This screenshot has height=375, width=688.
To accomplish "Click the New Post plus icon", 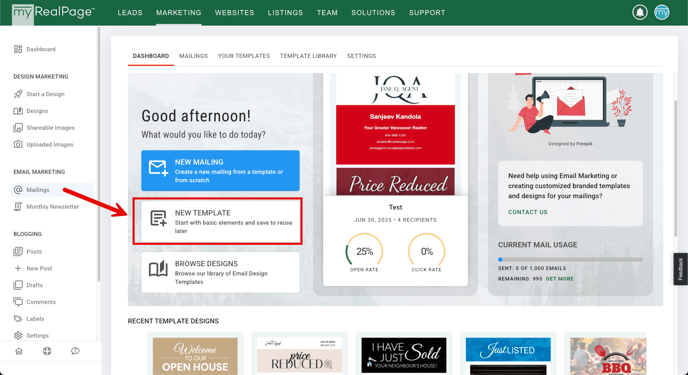I will (18, 268).
